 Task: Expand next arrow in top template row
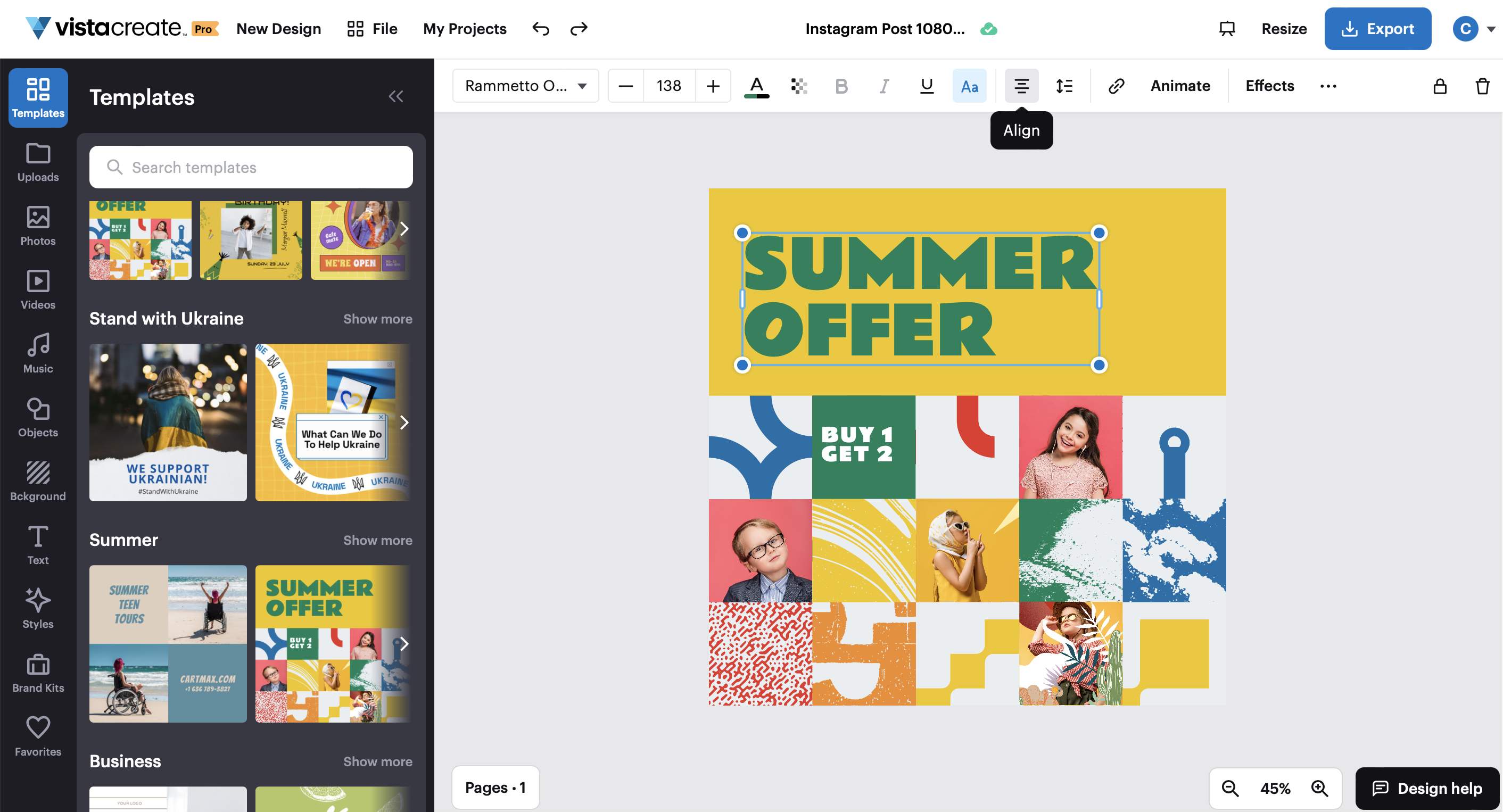(404, 229)
